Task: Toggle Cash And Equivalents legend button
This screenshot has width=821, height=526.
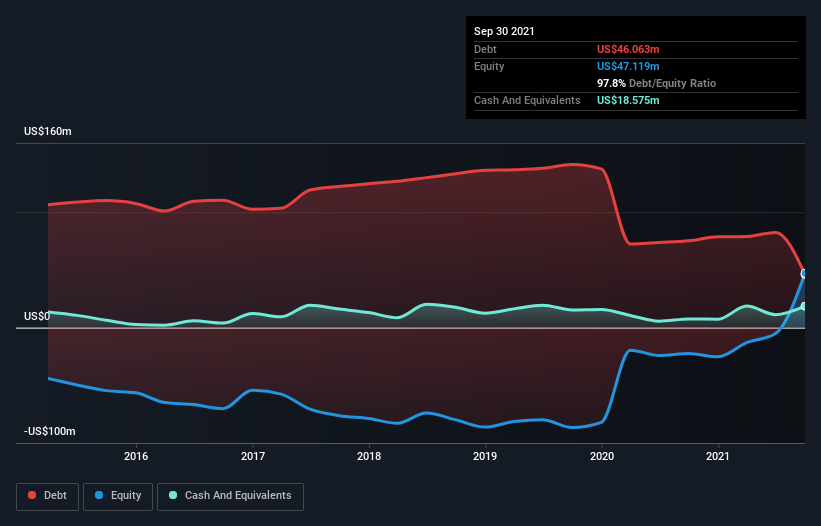Action: click(x=230, y=496)
